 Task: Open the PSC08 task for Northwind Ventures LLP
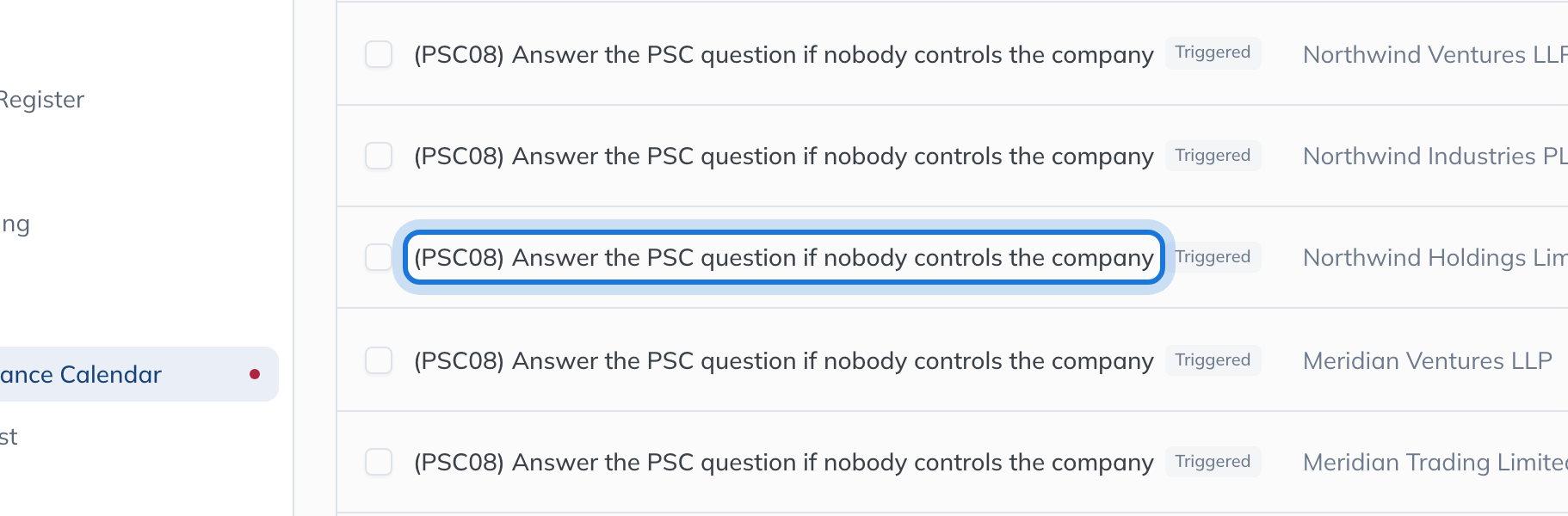tap(783, 54)
